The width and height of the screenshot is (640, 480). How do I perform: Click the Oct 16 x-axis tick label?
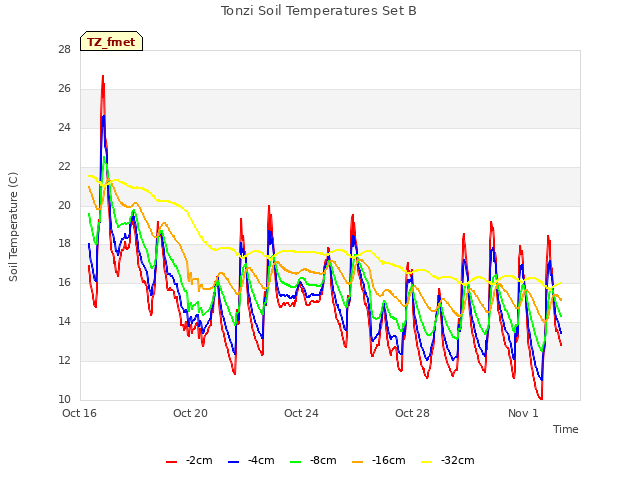coord(79,413)
